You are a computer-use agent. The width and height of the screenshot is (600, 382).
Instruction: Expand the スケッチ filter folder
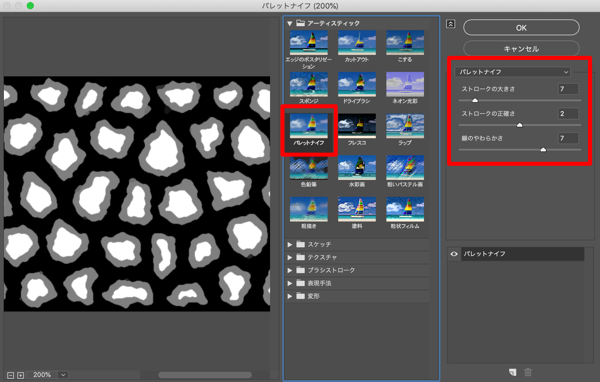pos(290,244)
